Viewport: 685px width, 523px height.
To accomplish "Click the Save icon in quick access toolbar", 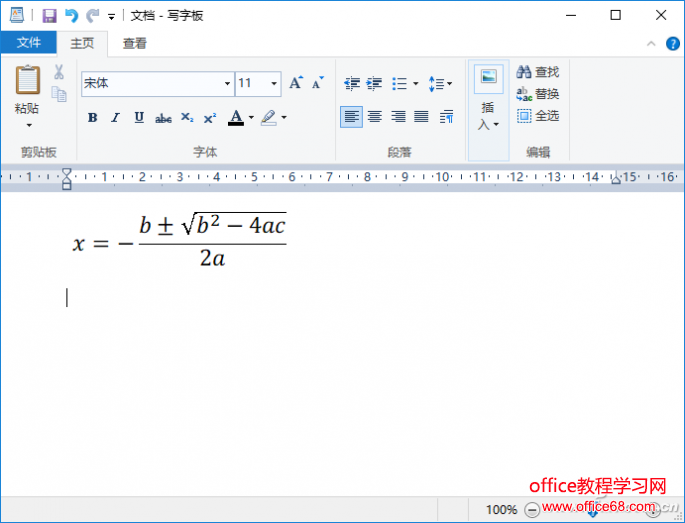I will coord(49,16).
